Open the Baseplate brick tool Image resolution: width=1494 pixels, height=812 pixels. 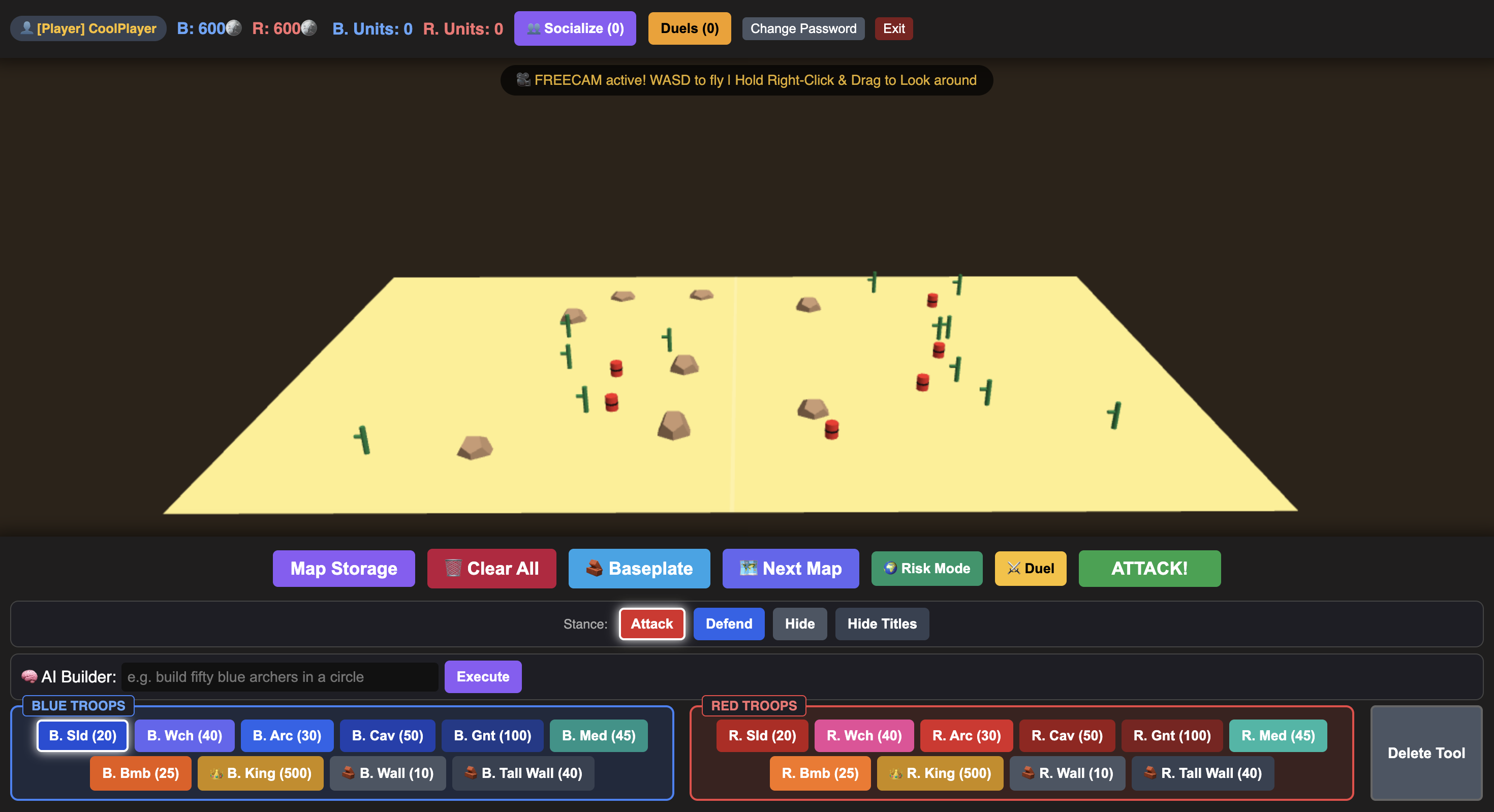pos(639,569)
